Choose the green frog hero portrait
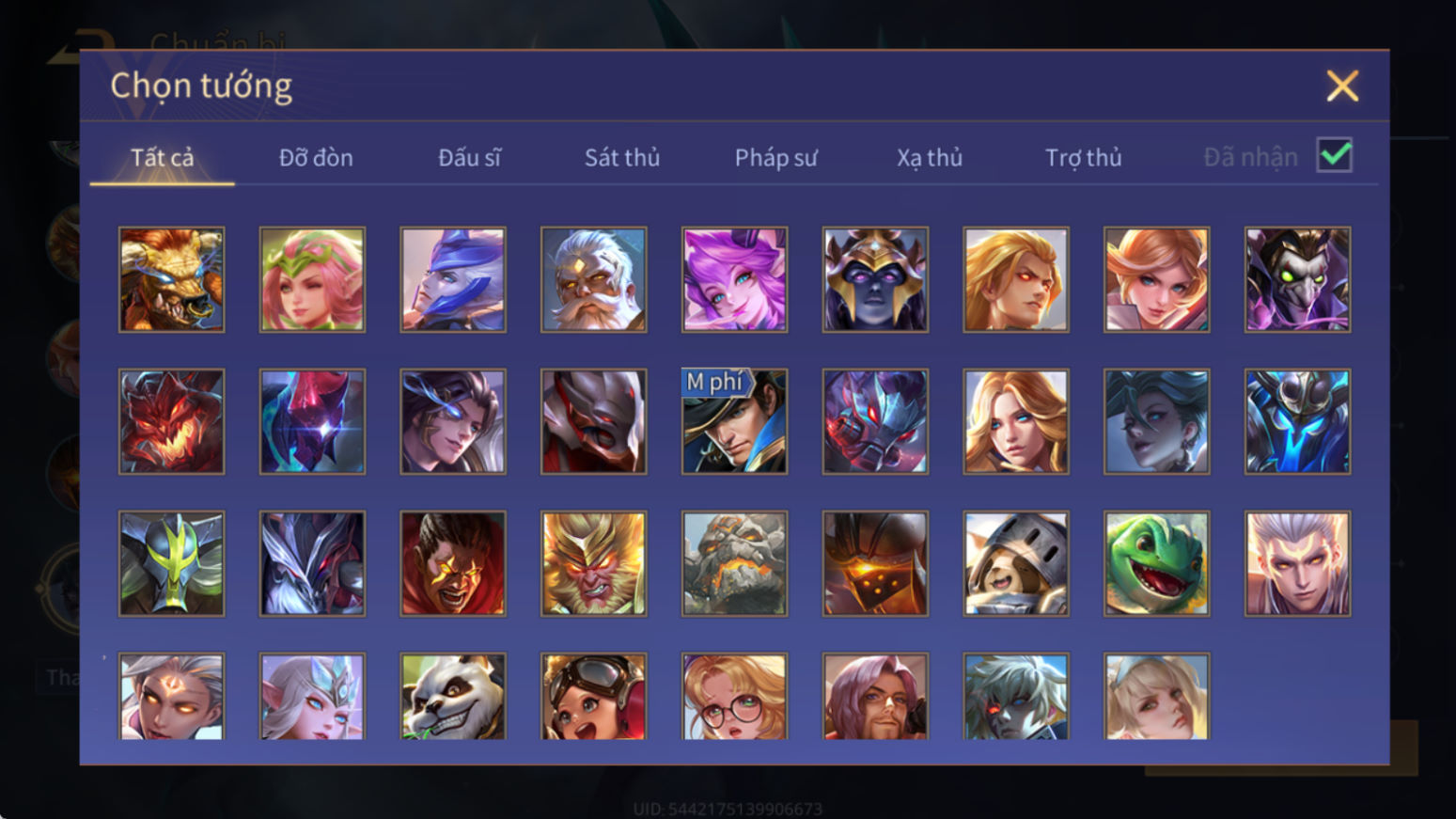This screenshot has height=819, width=1456. pyautogui.click(x=1156, y=563)
